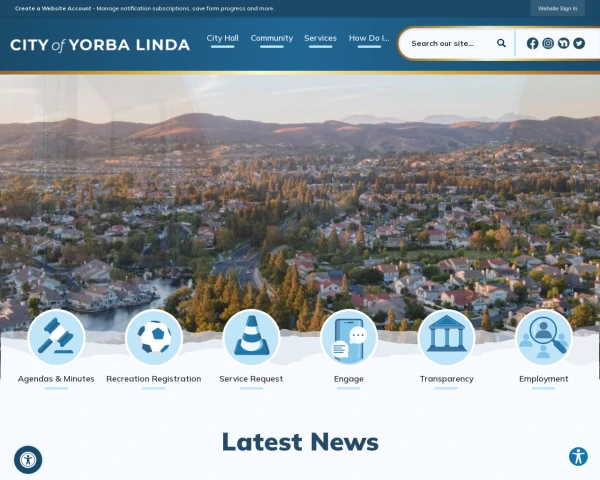This screenshot has width=600, height=480.
Task: Click the search magnifying glass icon
Action: (501, 43)
